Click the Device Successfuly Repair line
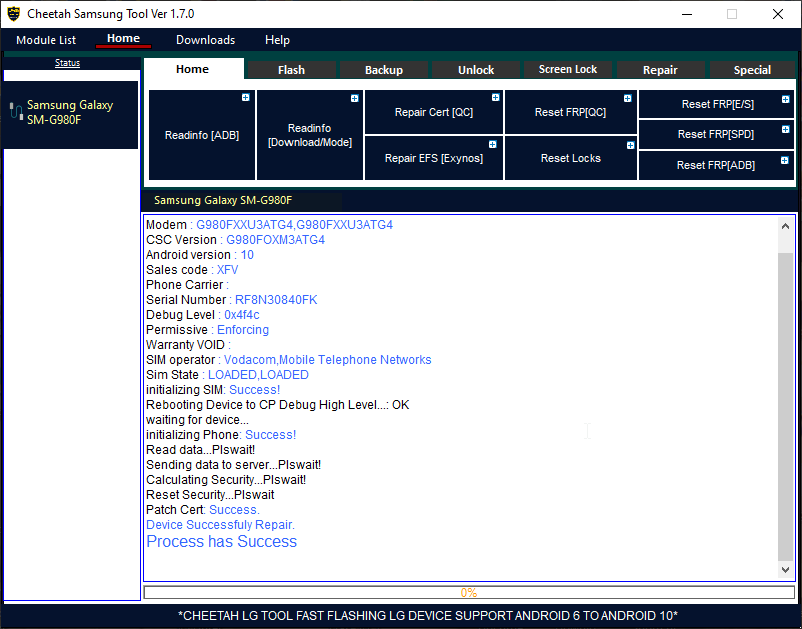The height and width of the screenshot is (629, 802). click(220, 525)
